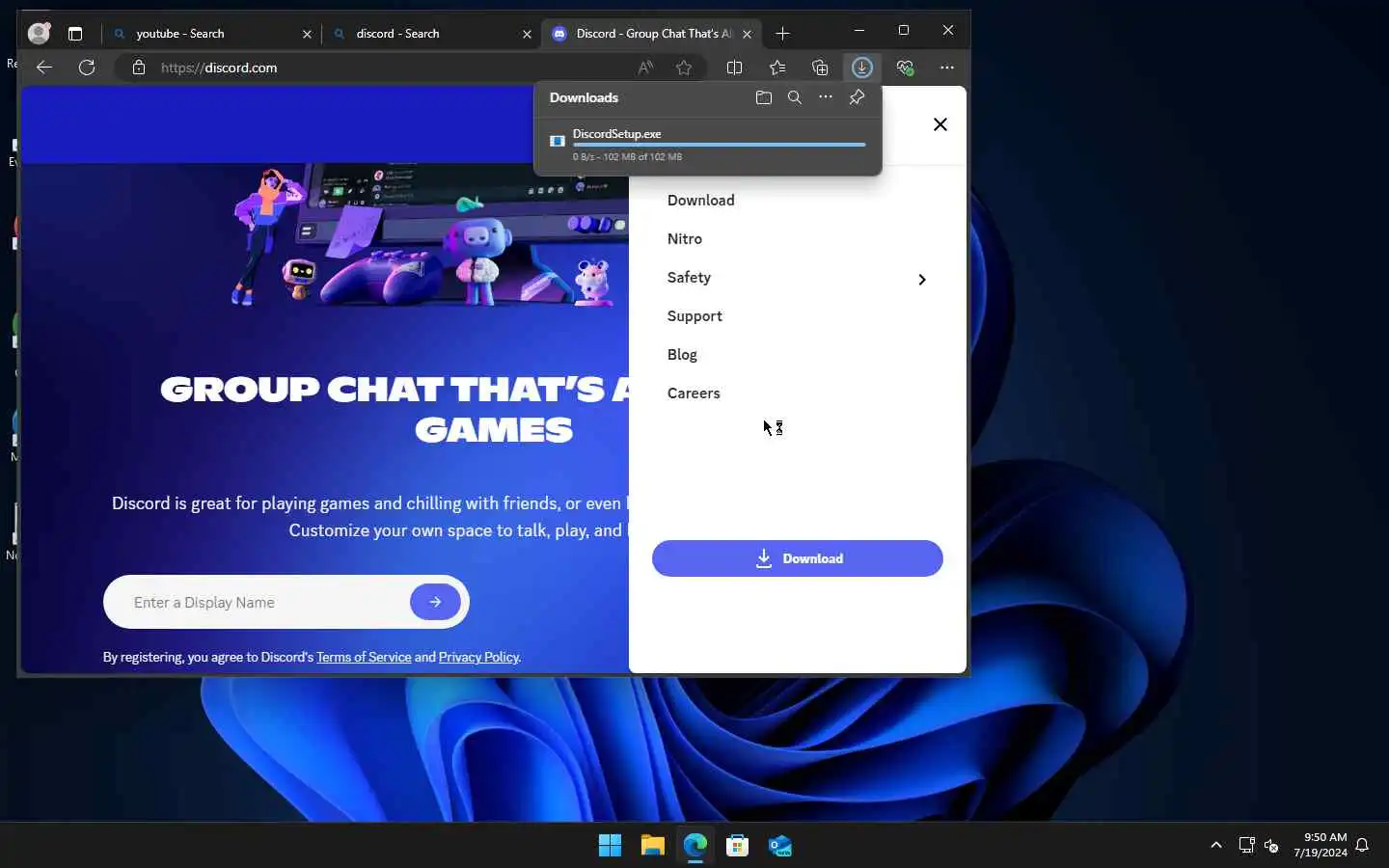The width and height of the screenshot is (1389, 868).
Task: Activate Read aloud icon in address bar
Action: pyautogui.click(x=645, y=68)
